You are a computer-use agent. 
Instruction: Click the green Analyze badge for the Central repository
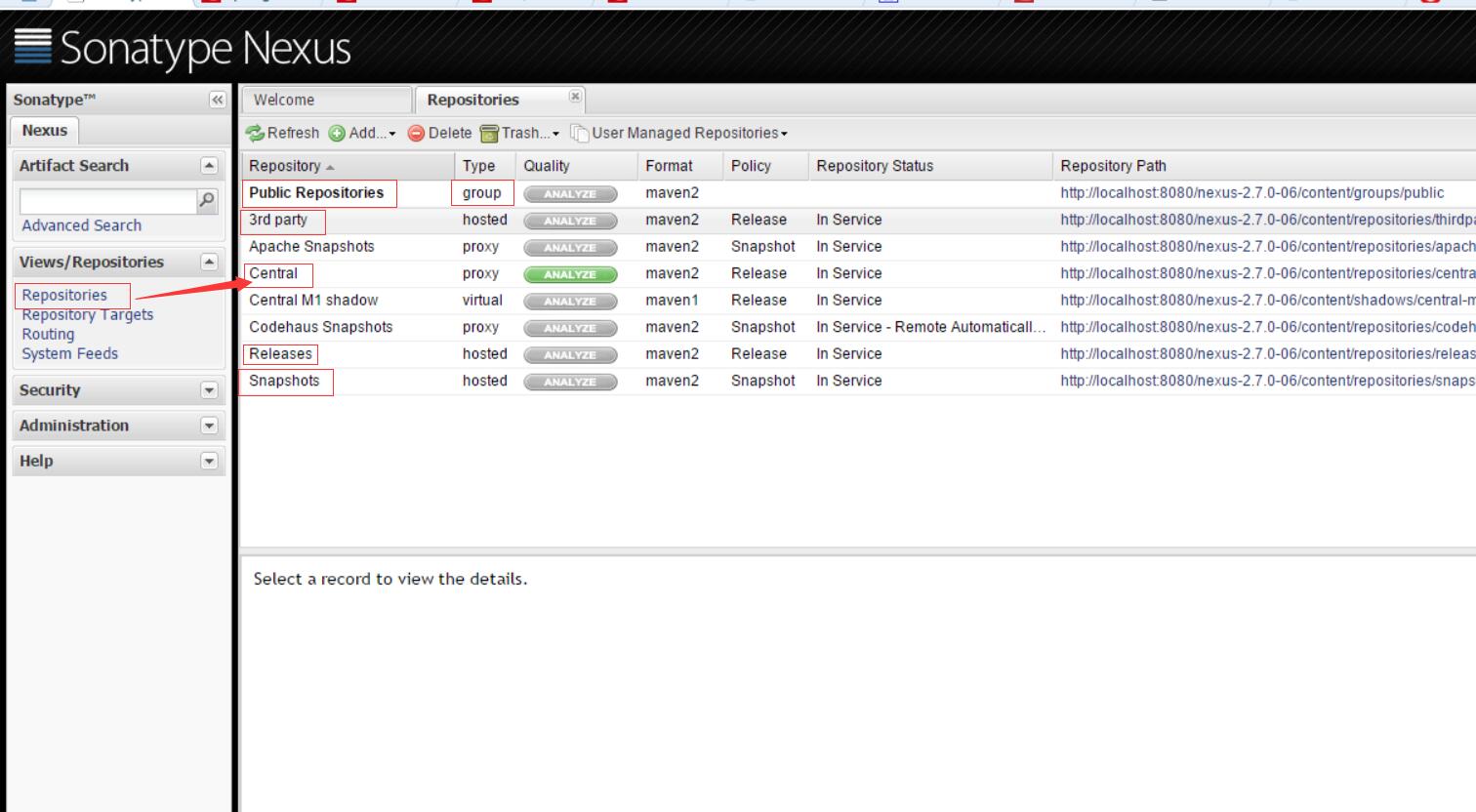tap(570, 274)
